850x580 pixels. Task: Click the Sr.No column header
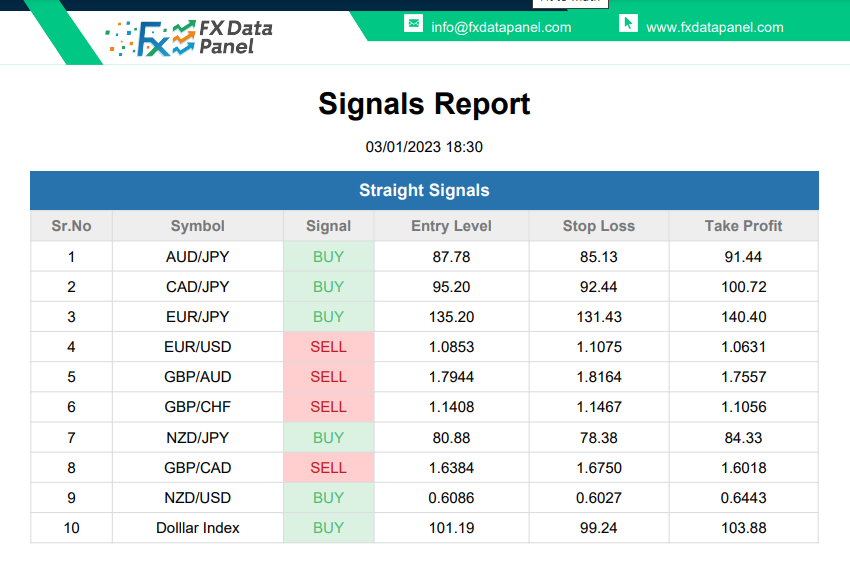point(72,226)
